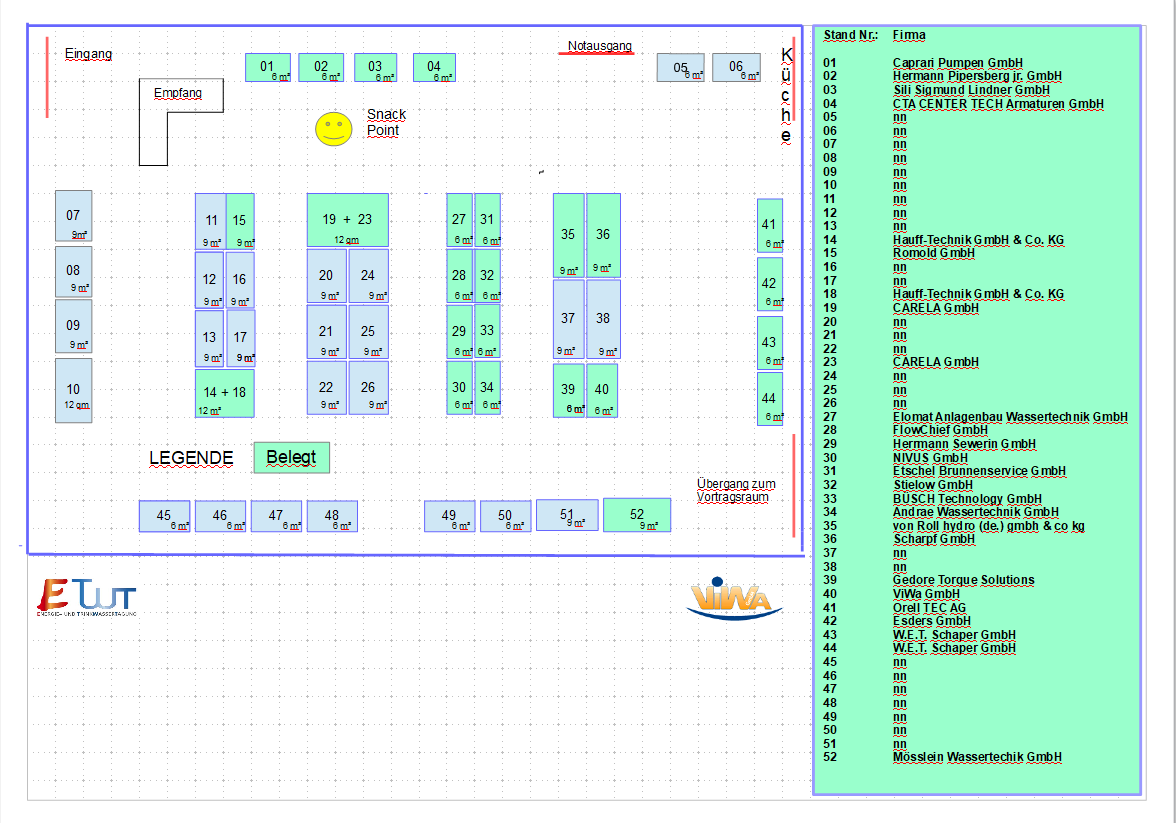Select booth 45 rectangle
This screenshot has height=823, width=1176.
pos(164,516)
